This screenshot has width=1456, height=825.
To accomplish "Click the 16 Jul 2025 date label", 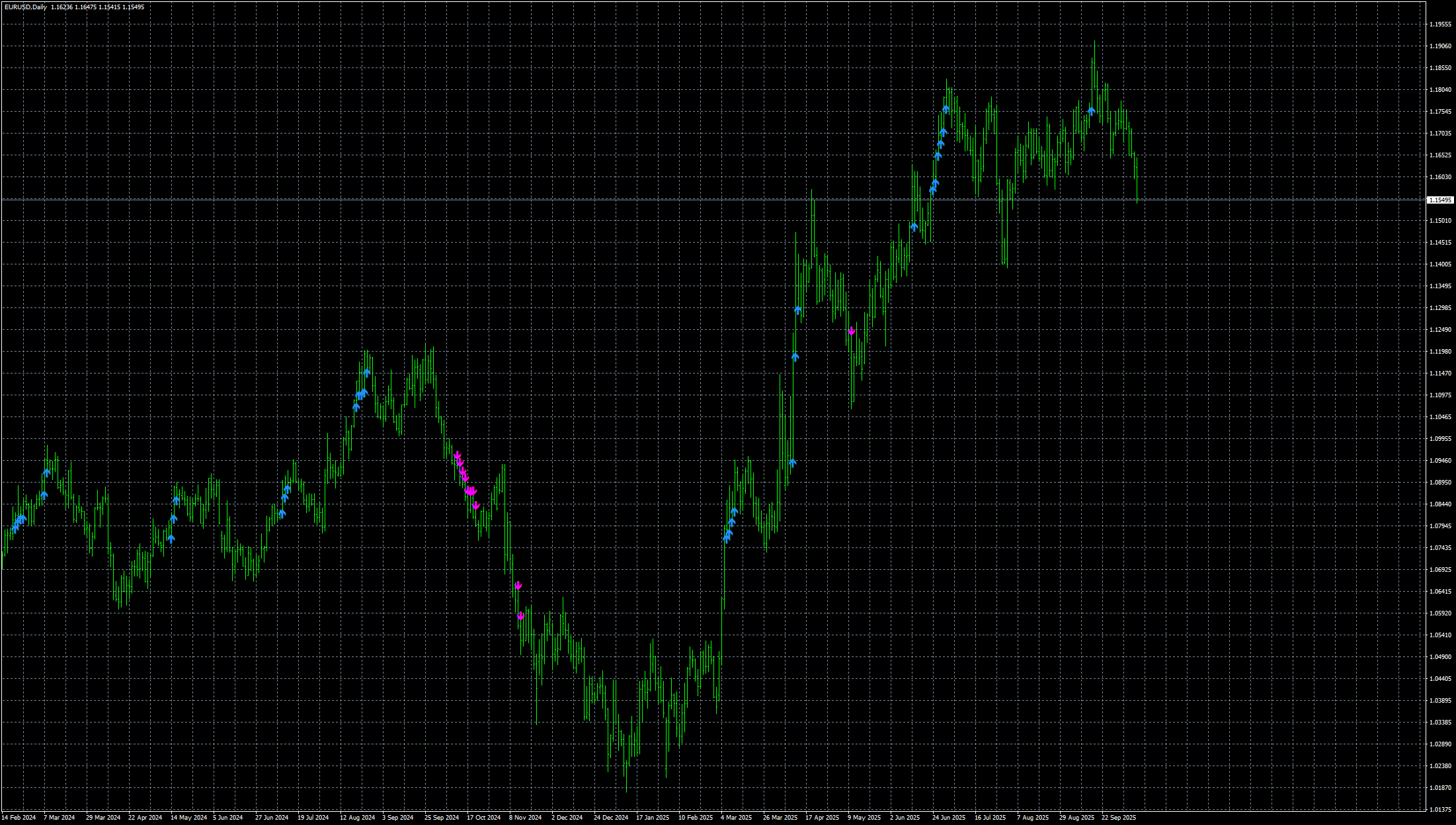I will [990, 818].
